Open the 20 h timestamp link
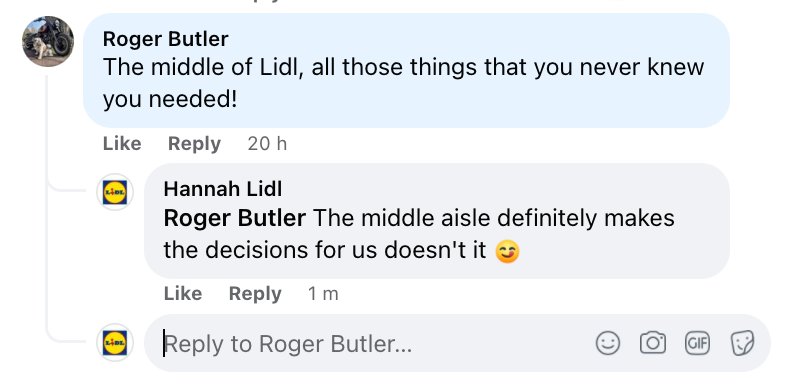Viewport: 788px width, 388px height. pos(267,144)
